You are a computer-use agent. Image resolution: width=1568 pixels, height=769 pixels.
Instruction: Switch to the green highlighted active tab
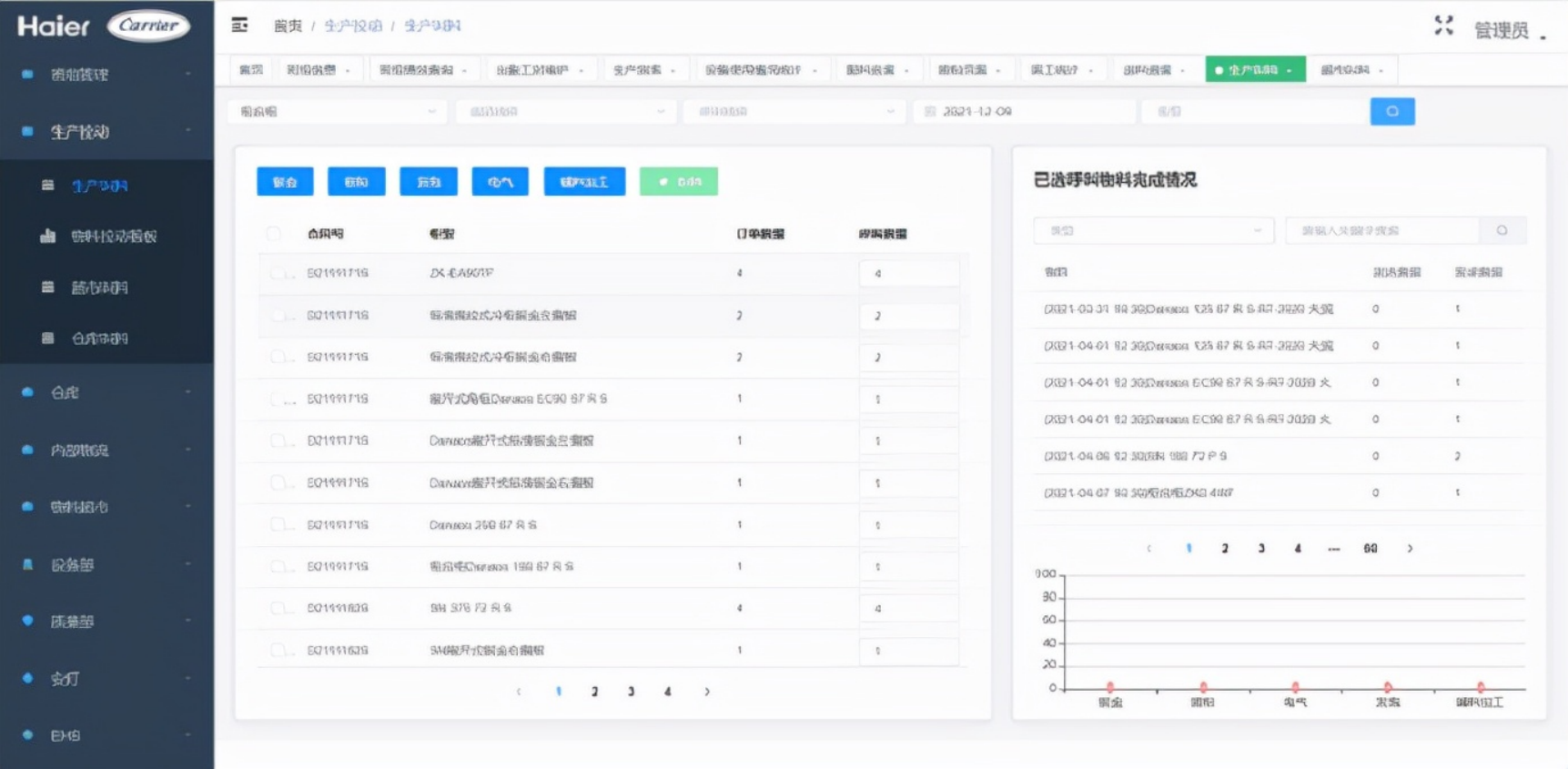1254,70
